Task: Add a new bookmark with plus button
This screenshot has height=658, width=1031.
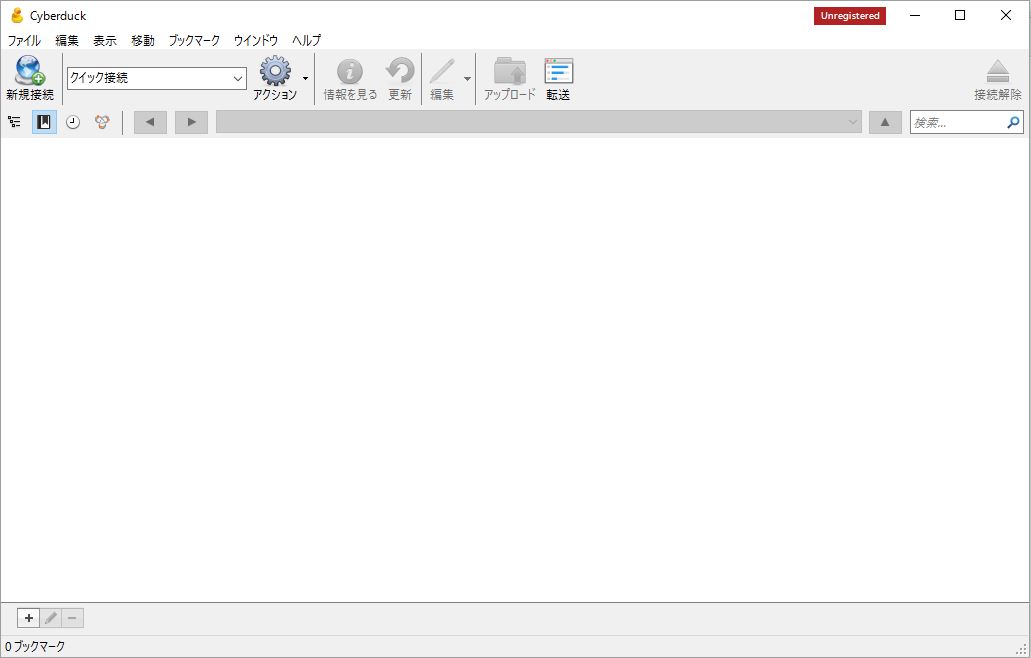Action: coord(28,618)
